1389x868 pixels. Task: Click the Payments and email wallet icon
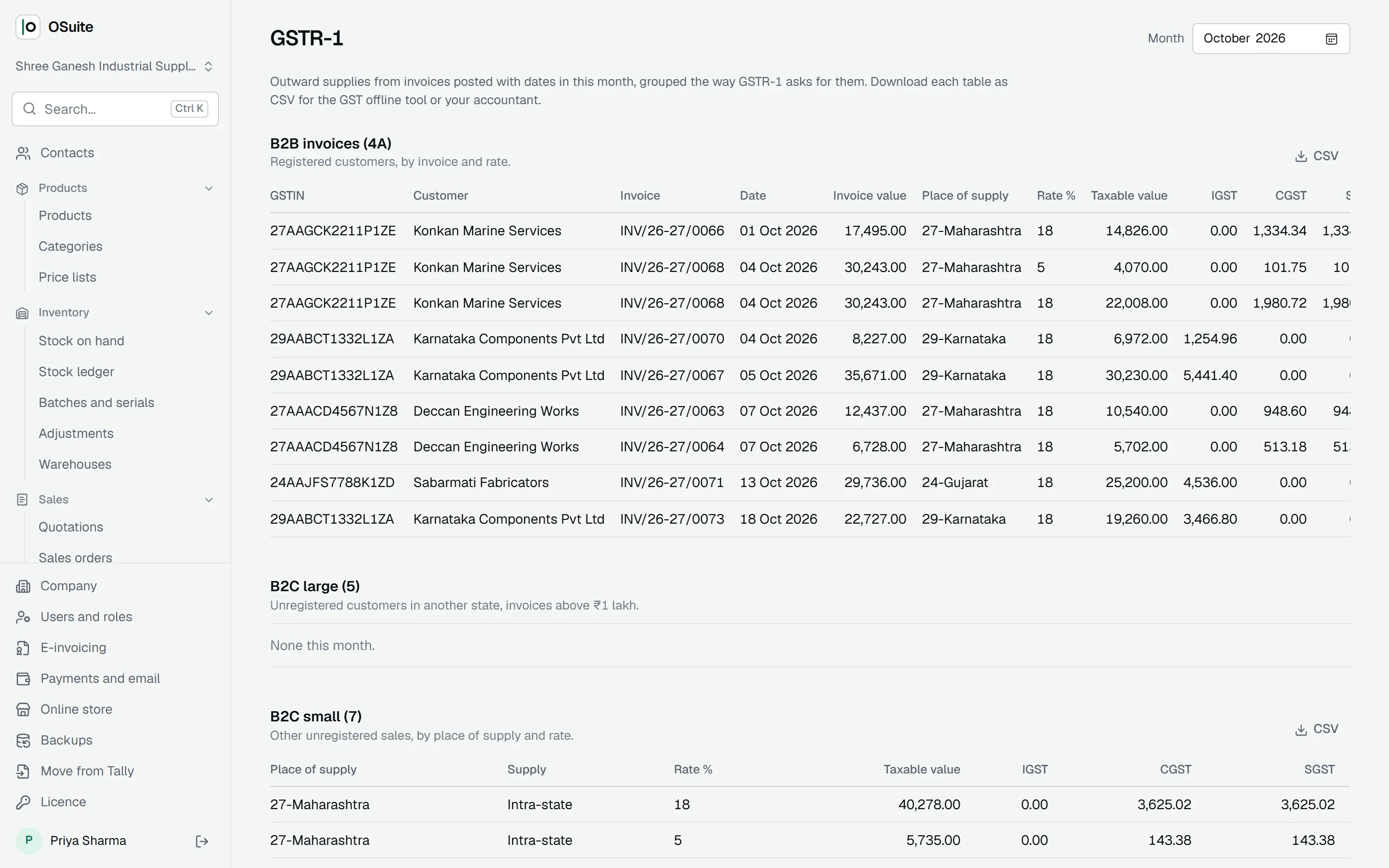[x=23, y=679]
